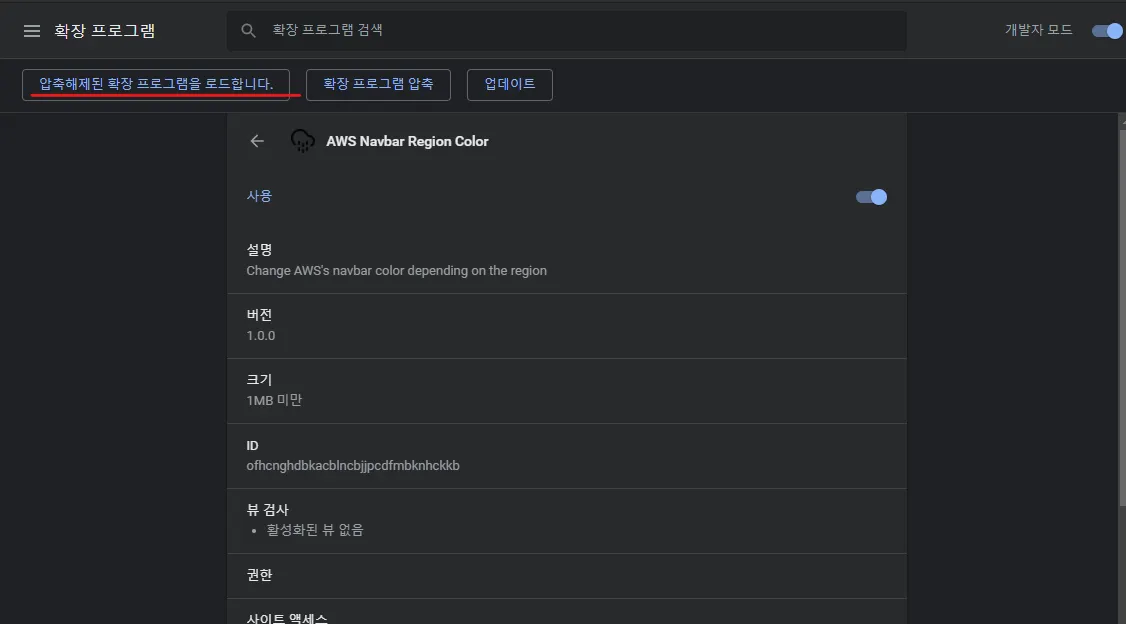This screenshot has width=1126, height=624.
Task: Focus the 확장 프로그램 검색 field
Action: 567,31
